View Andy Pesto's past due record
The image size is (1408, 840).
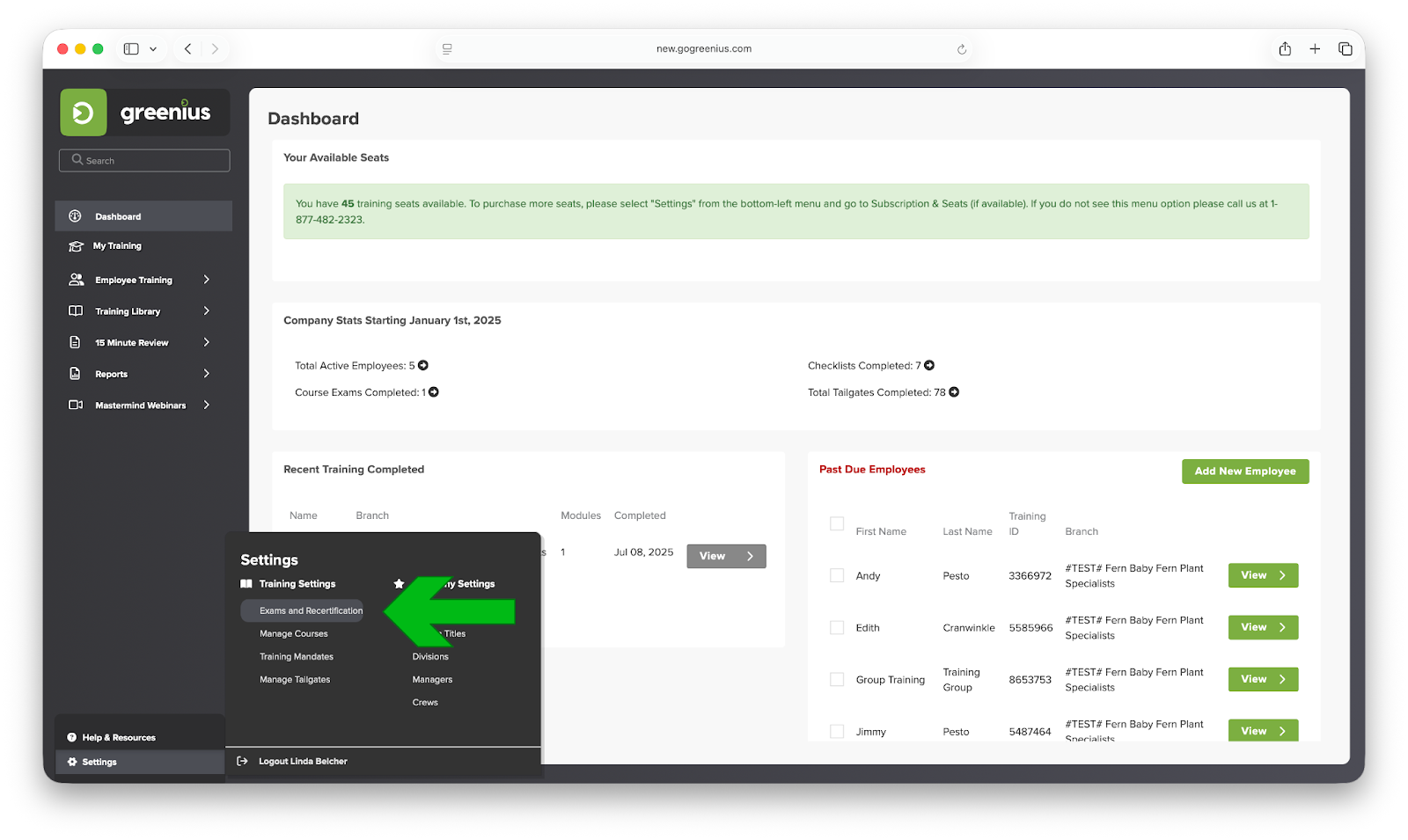(x=1263, y=576)
